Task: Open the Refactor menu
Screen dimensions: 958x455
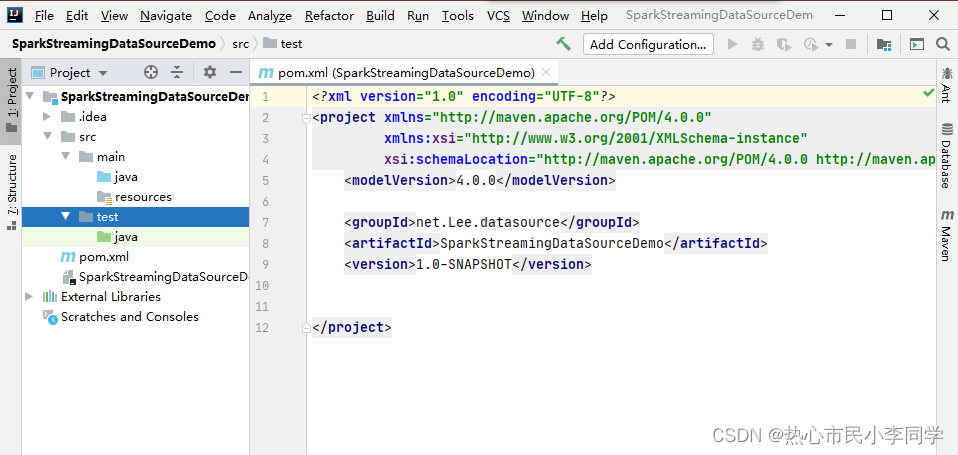Action: [x=329, y=16]
